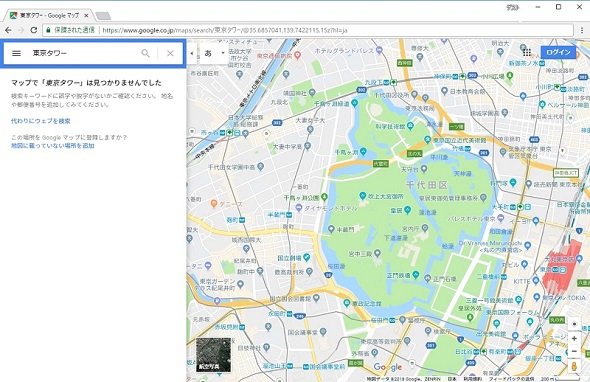Select the Street View pegman
Viewport: 590px width, 382px height.
click(x=574, y=366)
